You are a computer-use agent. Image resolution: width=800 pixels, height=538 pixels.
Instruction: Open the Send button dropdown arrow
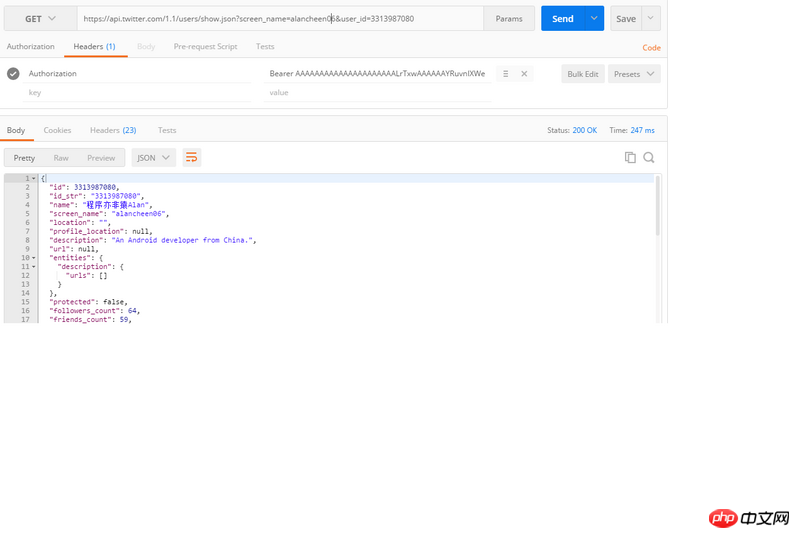coord(595,18)
